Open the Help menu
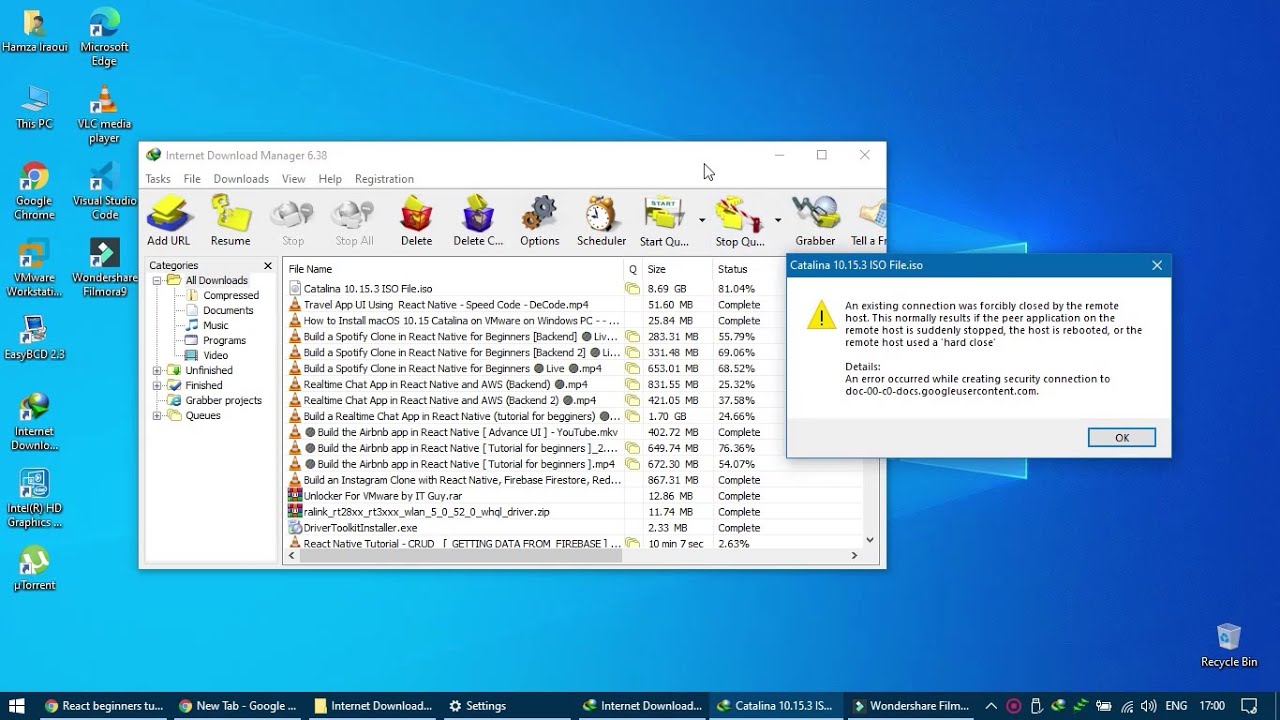1280x720 pixels. [330, 179]
